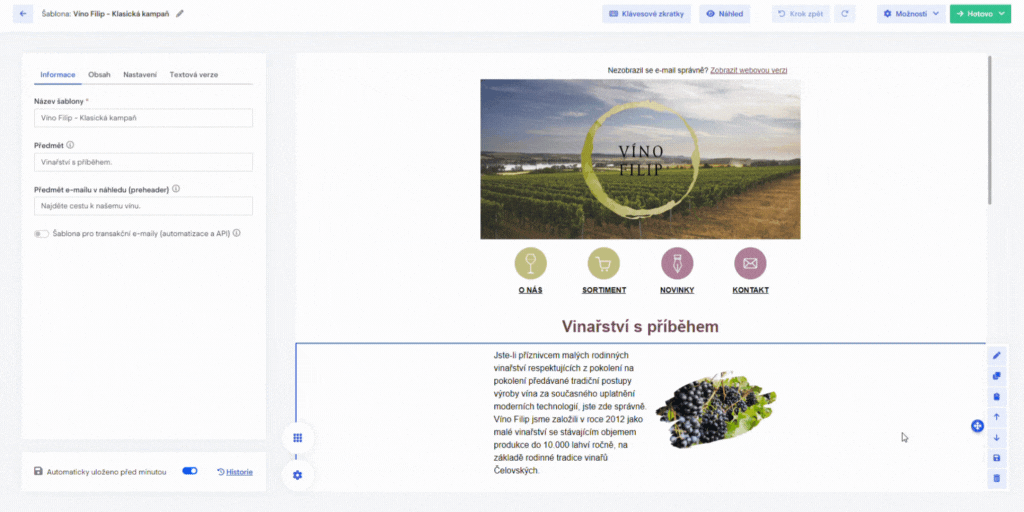
Task: Open the Historie link
Action: point(235,471)
